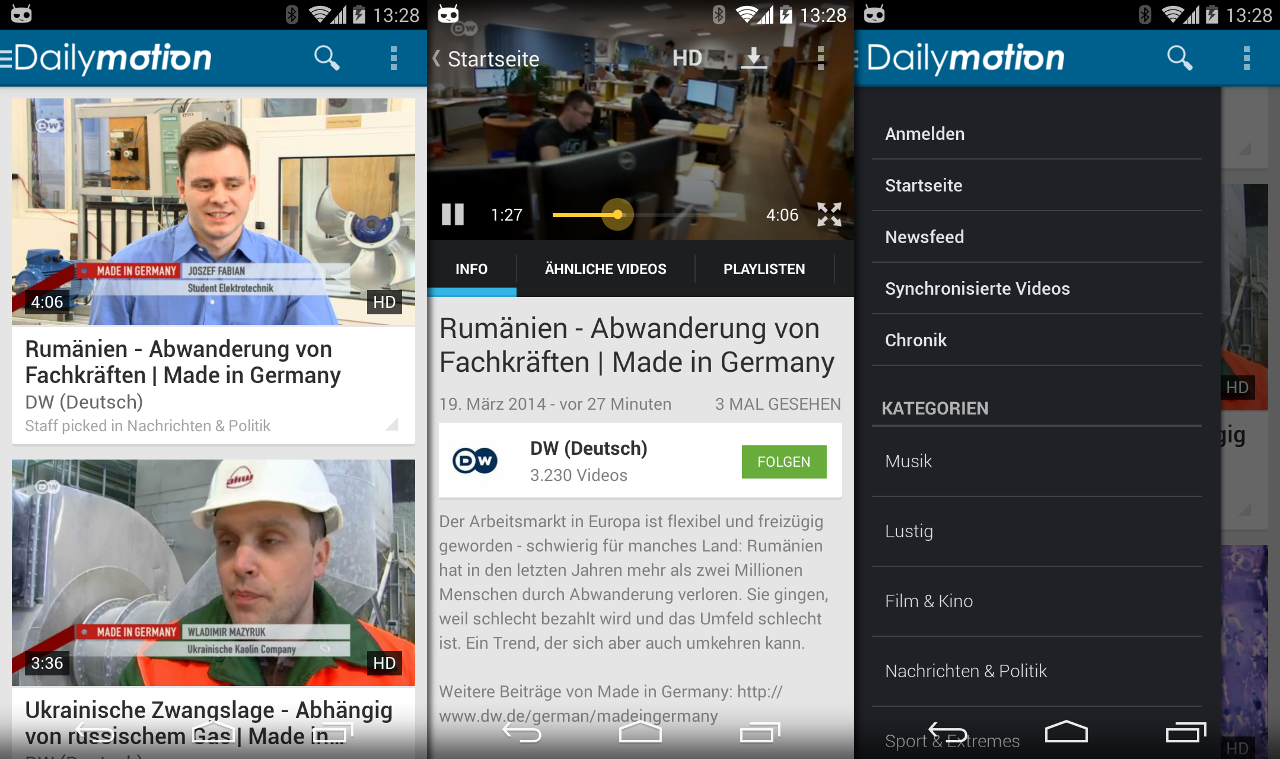Image resolution: width=1280 pixels, height=759 pixels.
Task: Download the current video
Action: 754,58
